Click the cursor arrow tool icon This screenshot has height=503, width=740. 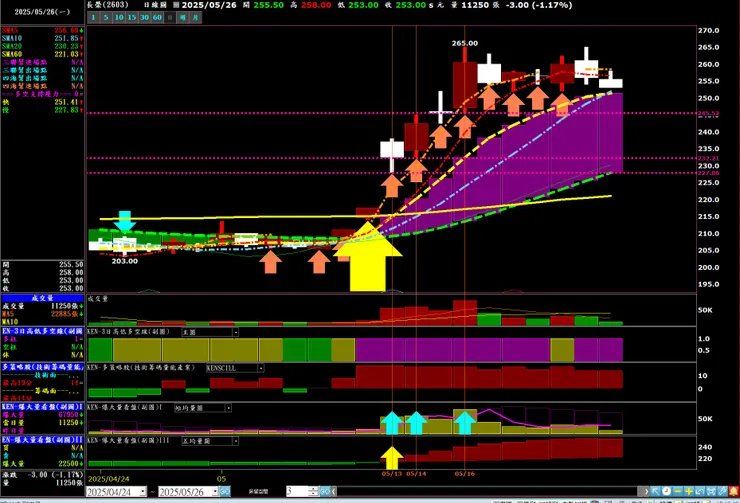655,491
